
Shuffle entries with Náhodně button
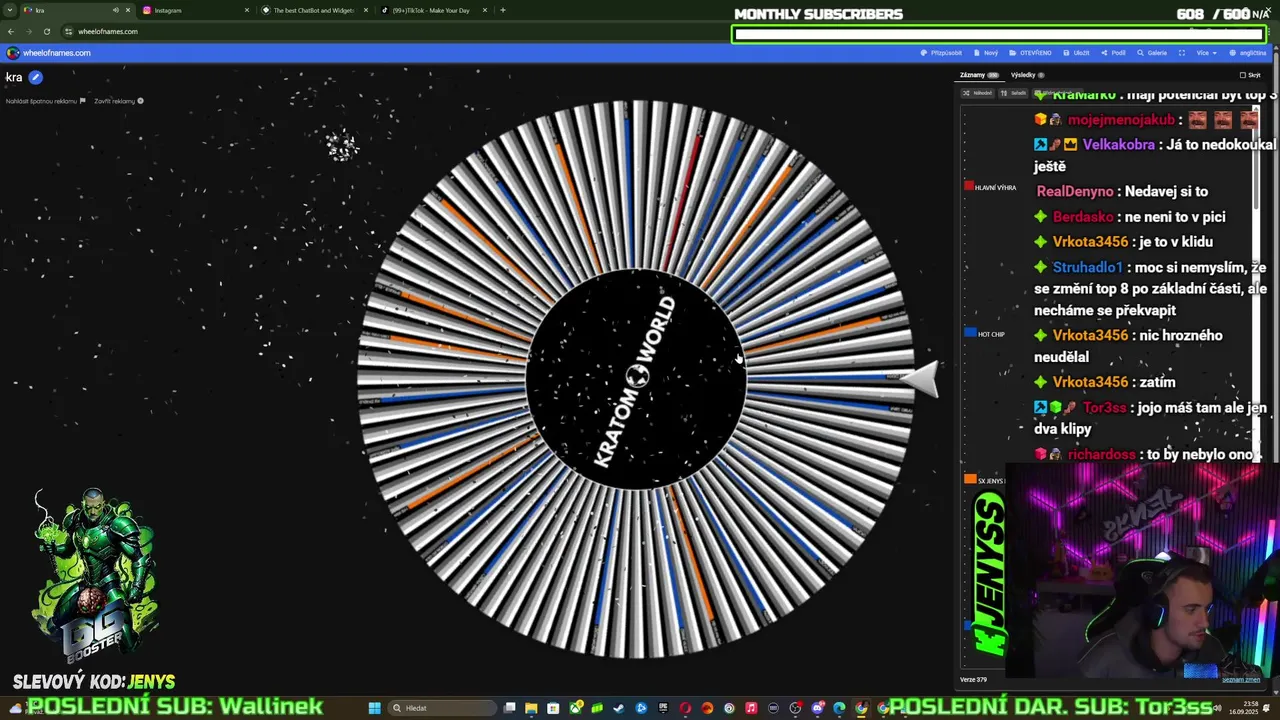(978, 93)
